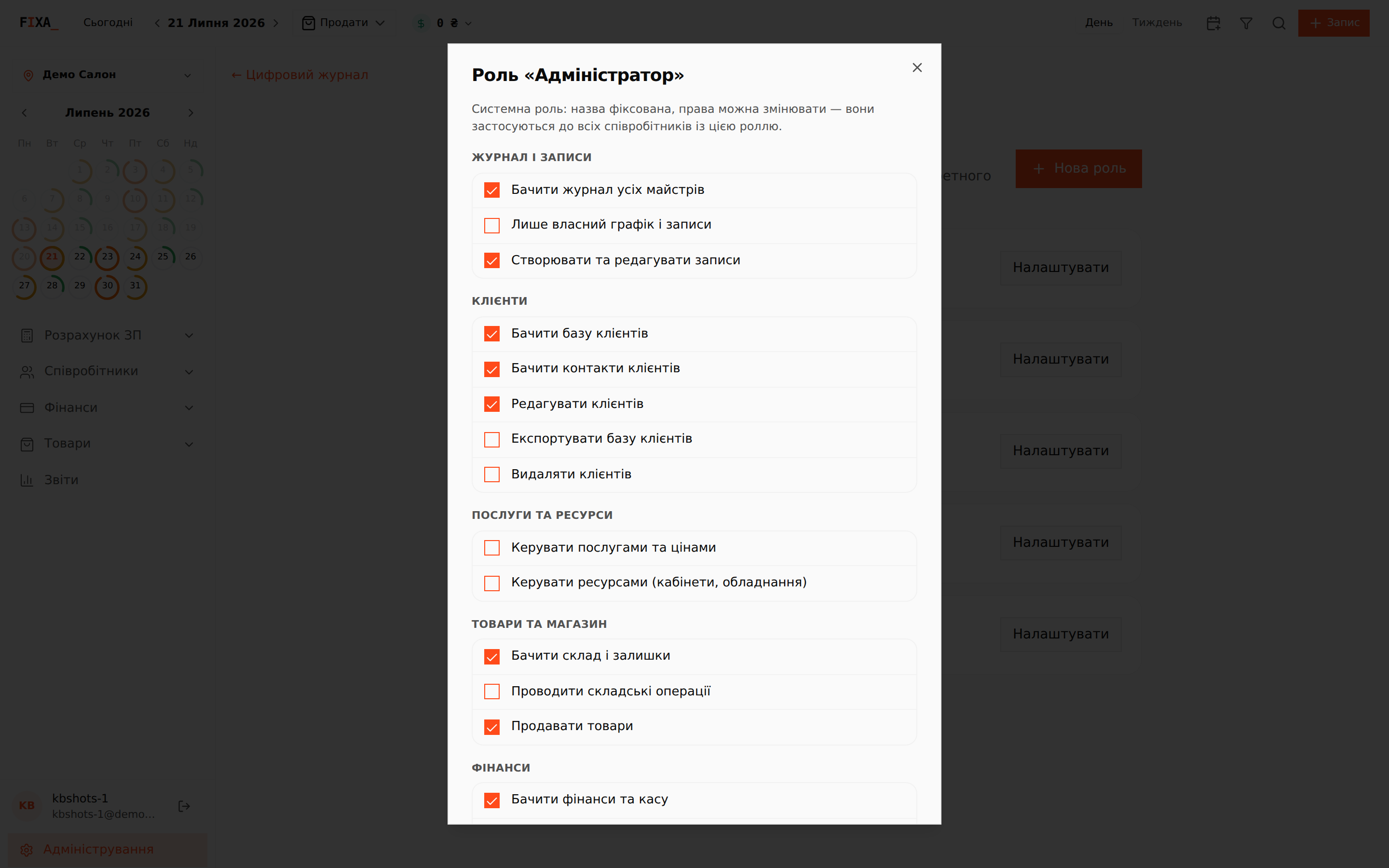Open Звіти in the sidebar
Image resolution: width=1389 pixels, height=868 pixels.
(108, 480)
